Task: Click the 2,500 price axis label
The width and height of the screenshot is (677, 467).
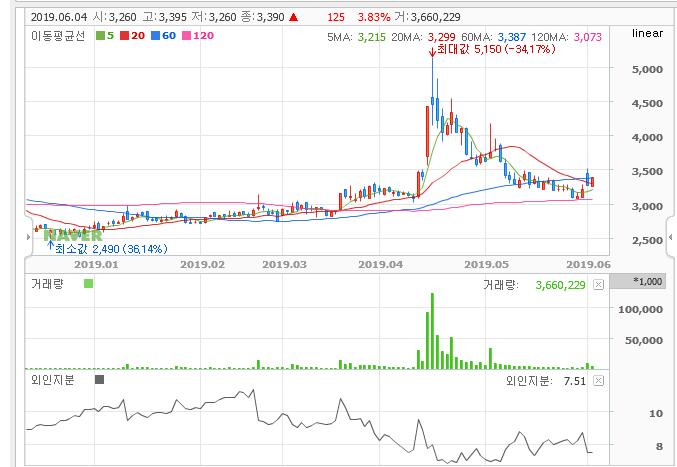Action: (647, 240)
